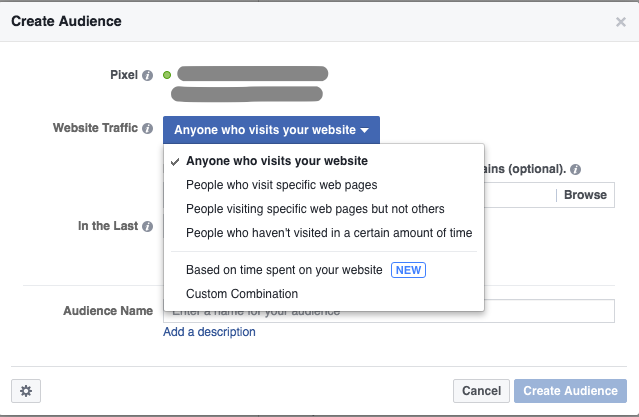The width and height of the screenshot is (639, 417).
Task: Click the NEW badge
Action: (x=408, y=270)
